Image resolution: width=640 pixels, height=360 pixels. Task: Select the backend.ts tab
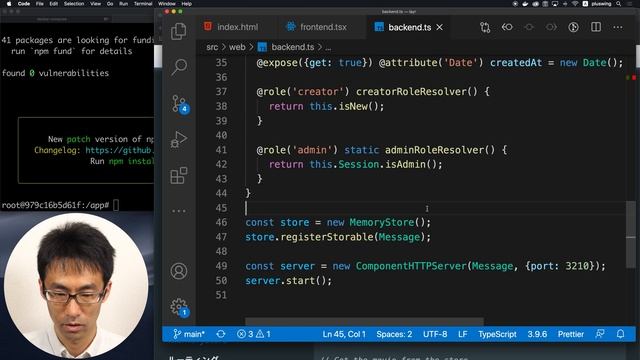click(x=409, y=27)
